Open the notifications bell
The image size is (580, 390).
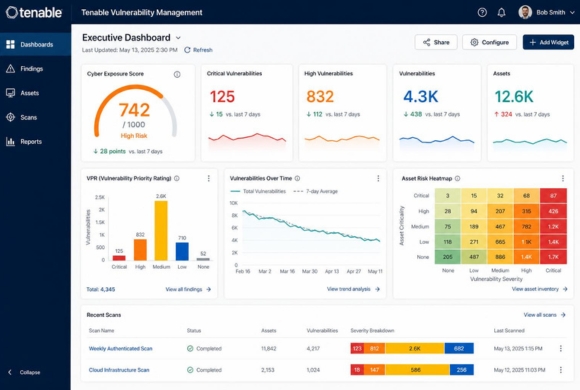tap(501, 13)
